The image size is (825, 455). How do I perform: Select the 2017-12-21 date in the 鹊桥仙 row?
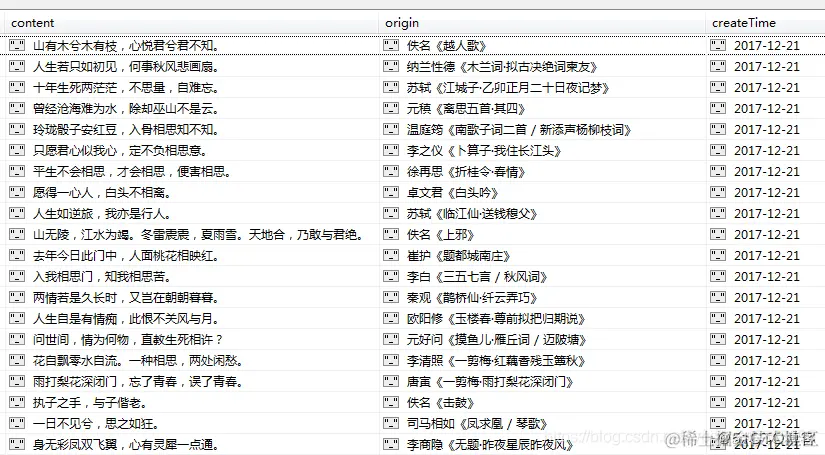[767, 298]
